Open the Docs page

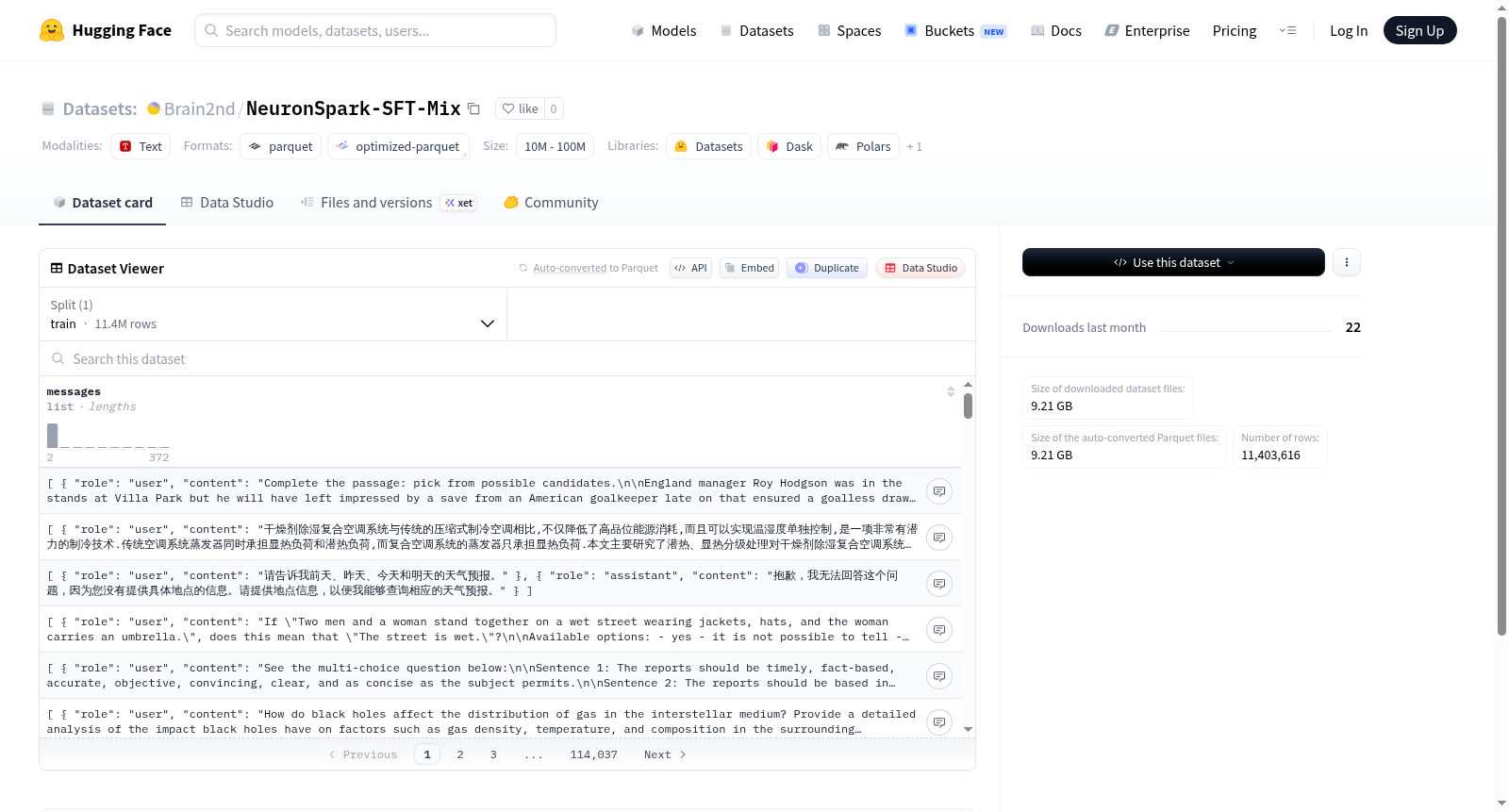(1056, 30)
